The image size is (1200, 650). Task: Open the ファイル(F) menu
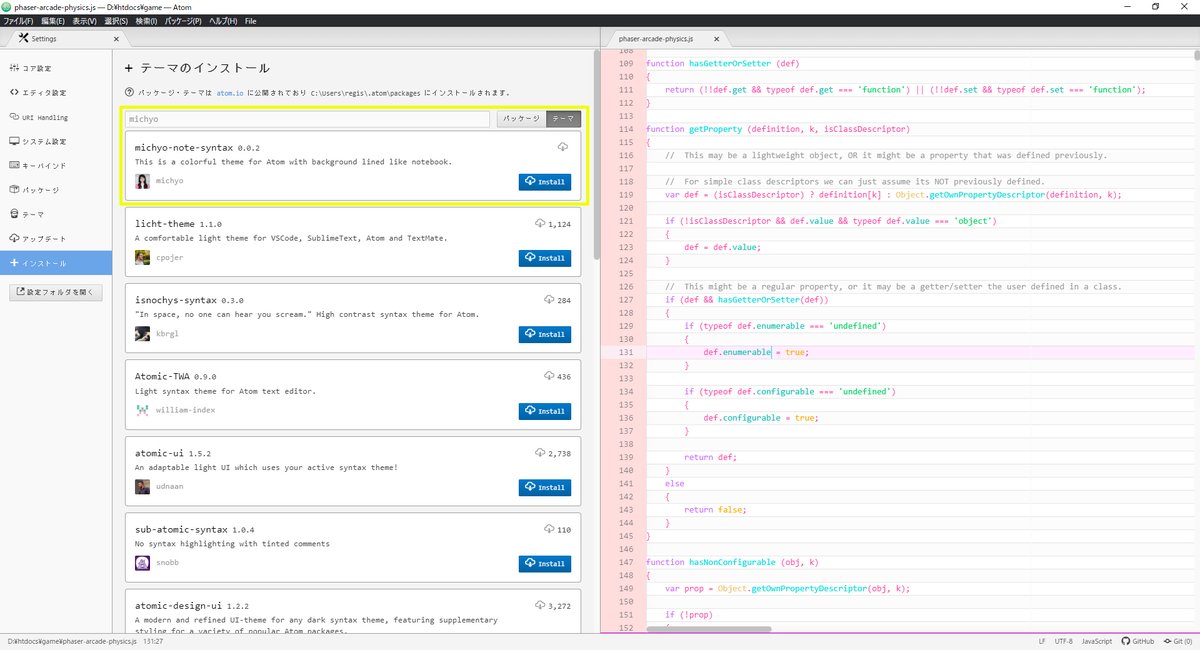(x=18, y=20)
